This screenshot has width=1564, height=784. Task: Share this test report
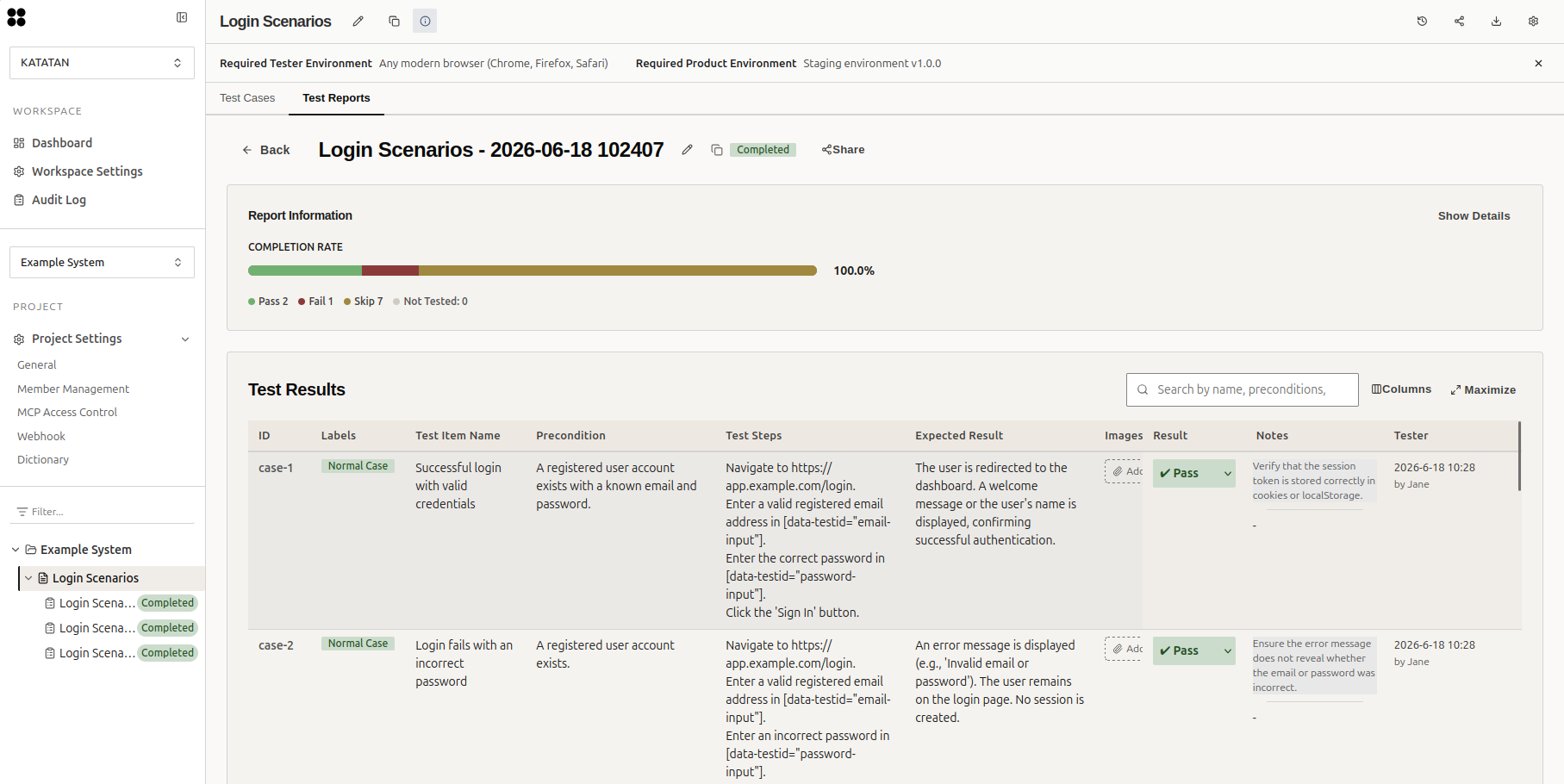(843, 150)
